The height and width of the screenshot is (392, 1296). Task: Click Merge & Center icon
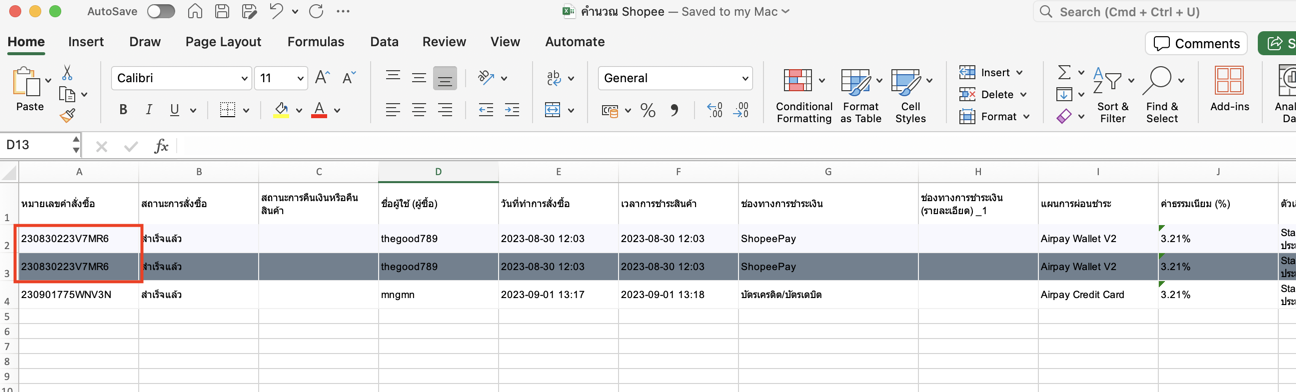(x=553, y=110)
